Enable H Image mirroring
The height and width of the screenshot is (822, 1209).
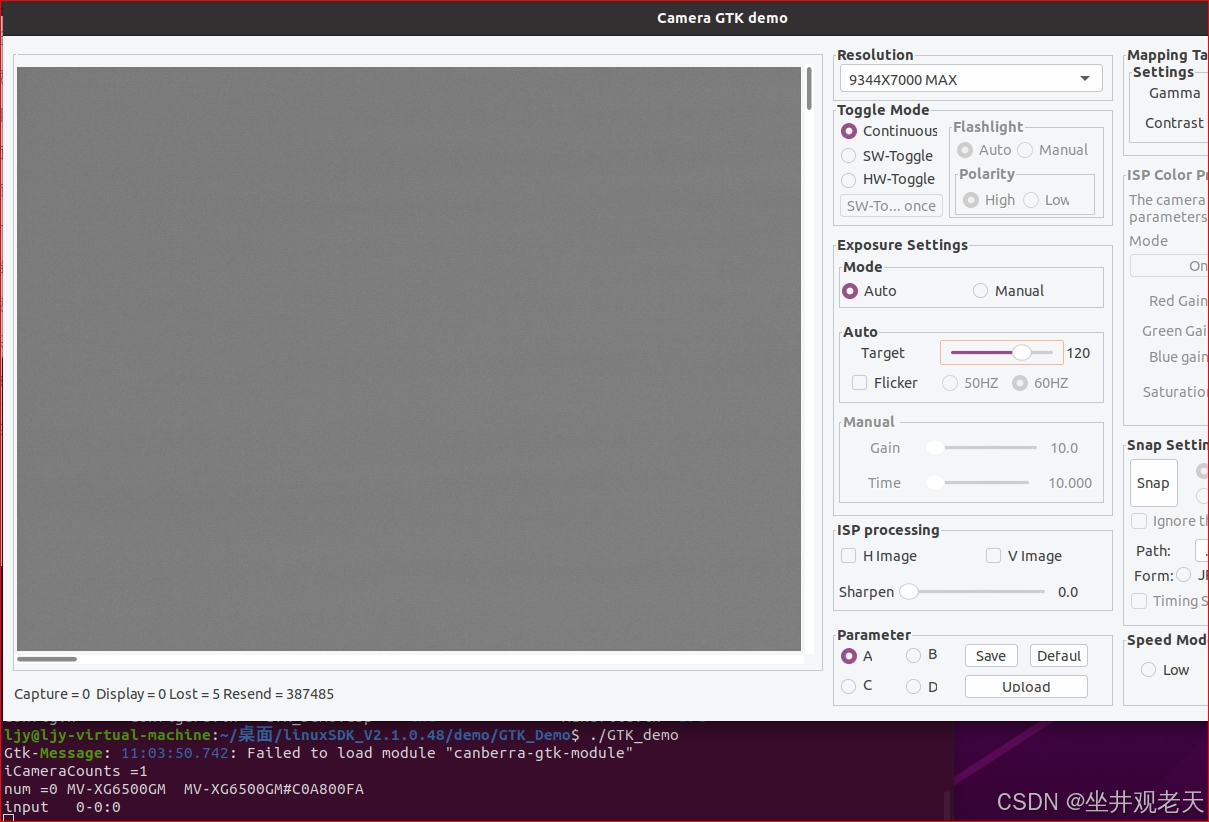[x=848, y=555]
